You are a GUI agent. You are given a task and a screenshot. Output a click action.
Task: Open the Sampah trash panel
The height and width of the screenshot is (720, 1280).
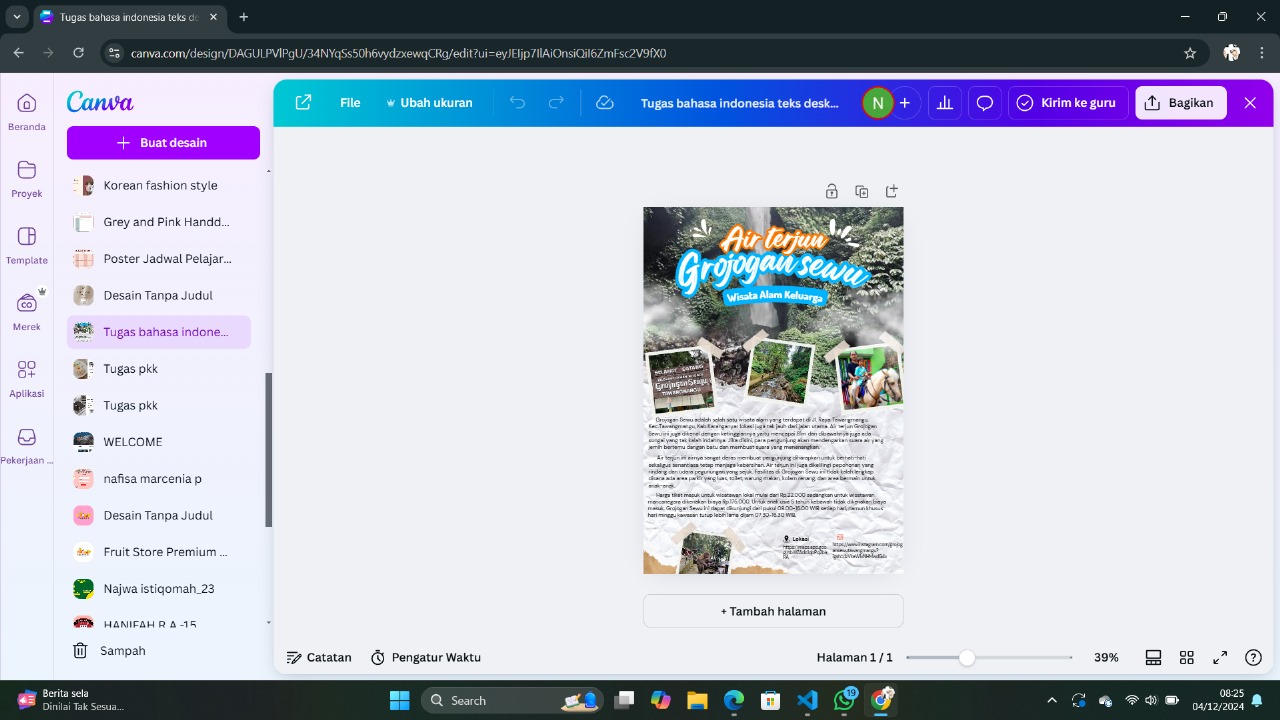[122, 650]
